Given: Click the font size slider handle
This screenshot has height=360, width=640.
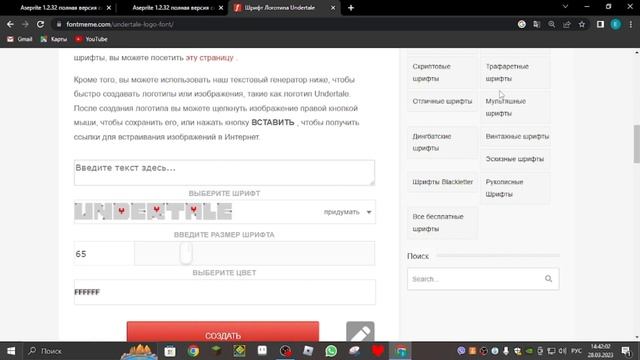Looking at the screenshot, I should point(186,253).
